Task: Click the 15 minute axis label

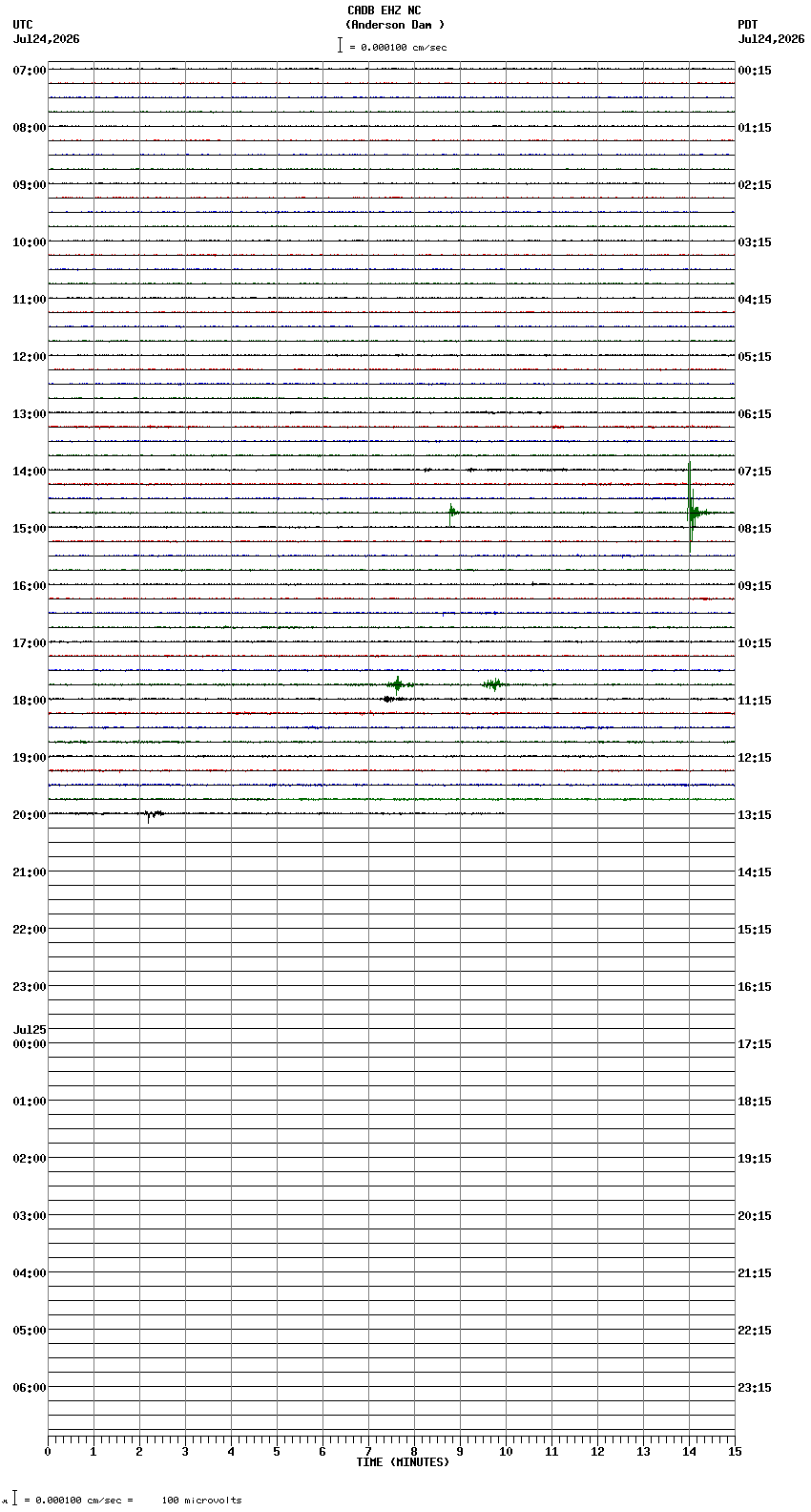Action: (735, 1453)
